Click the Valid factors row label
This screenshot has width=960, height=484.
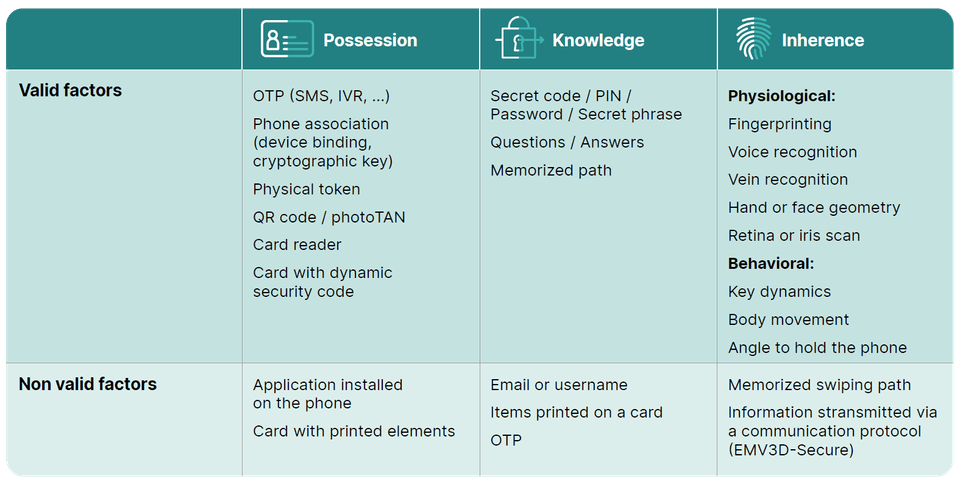pyautogui.click(x=70, y=91)
